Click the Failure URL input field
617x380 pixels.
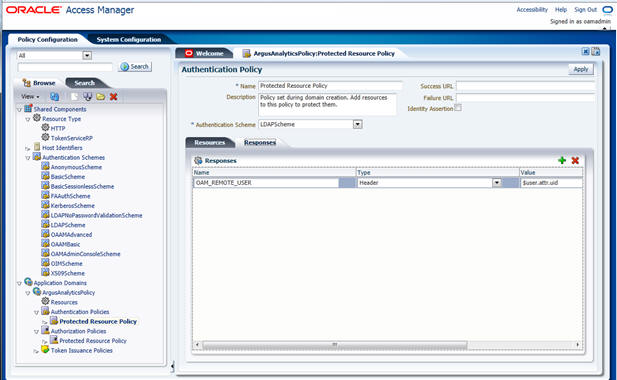point(526,98)
